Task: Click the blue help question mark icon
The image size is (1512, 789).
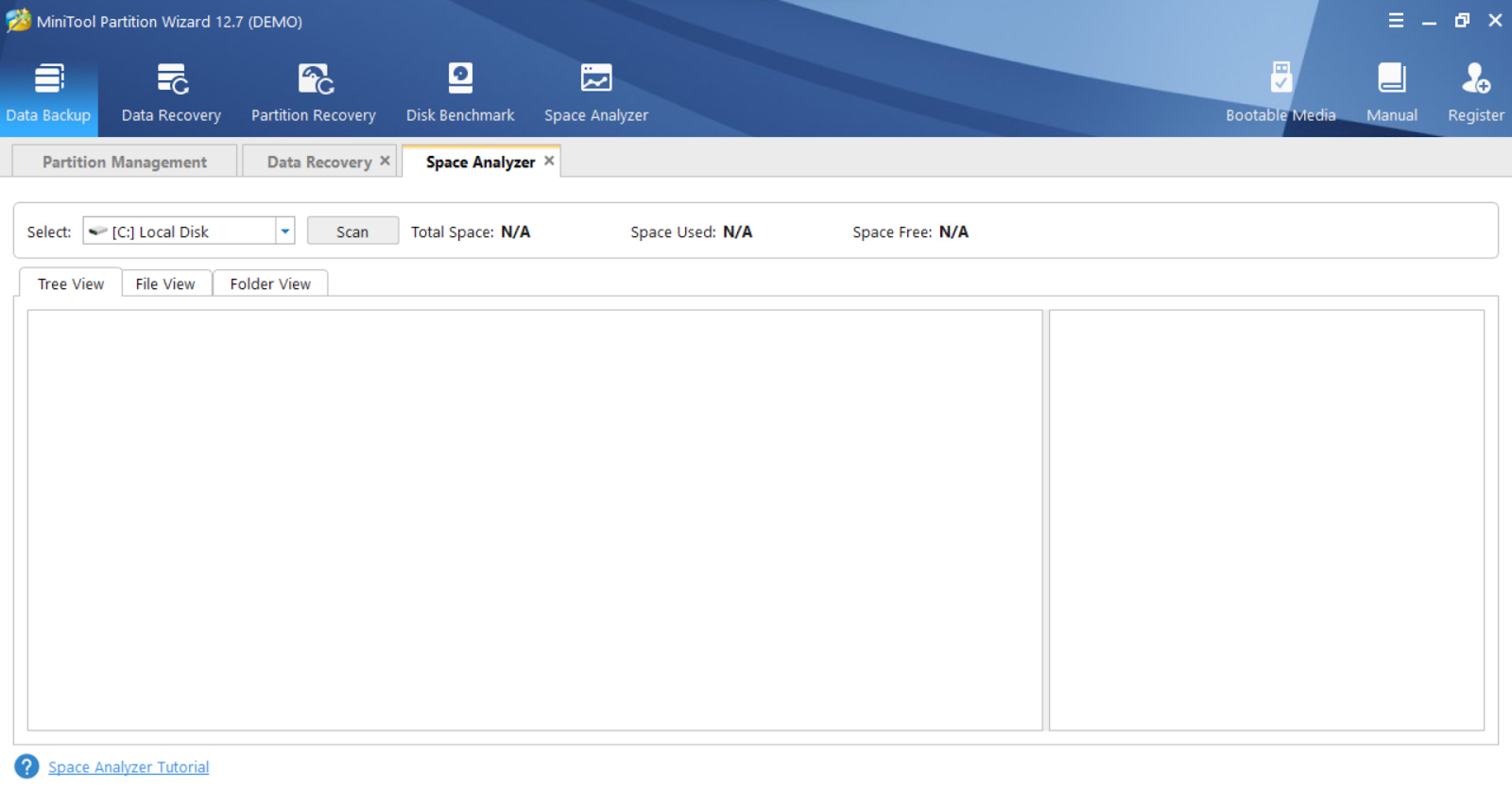Action: pyautogui.click(x=26, y=766)
